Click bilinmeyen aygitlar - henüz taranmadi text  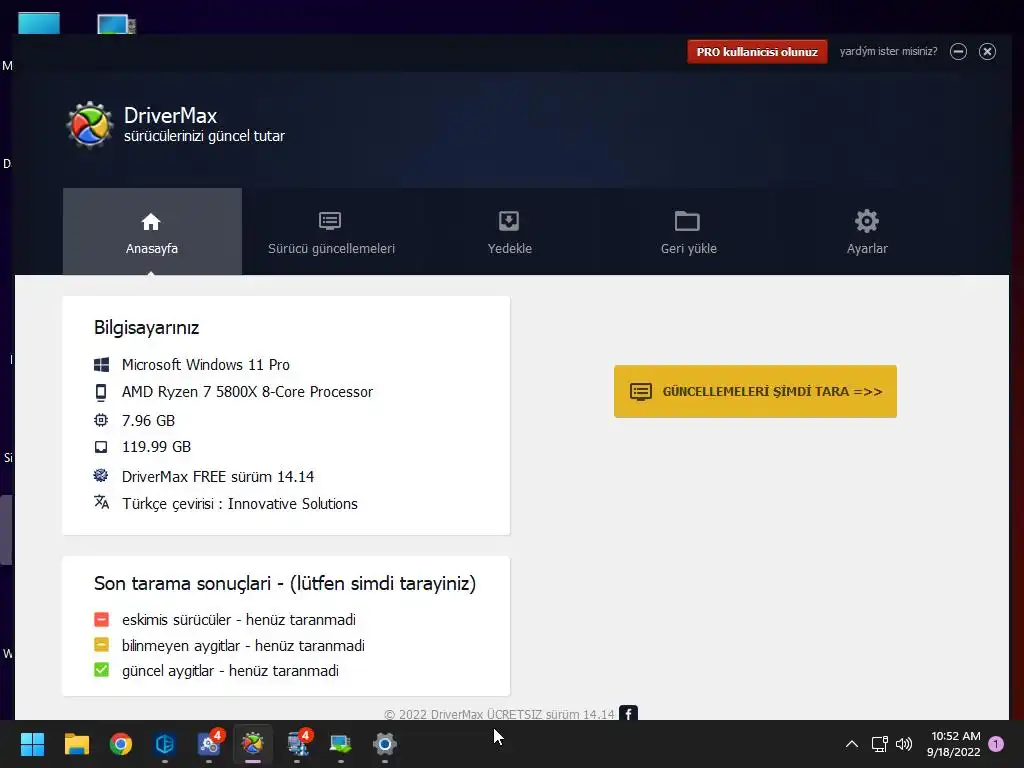[243, 645]
